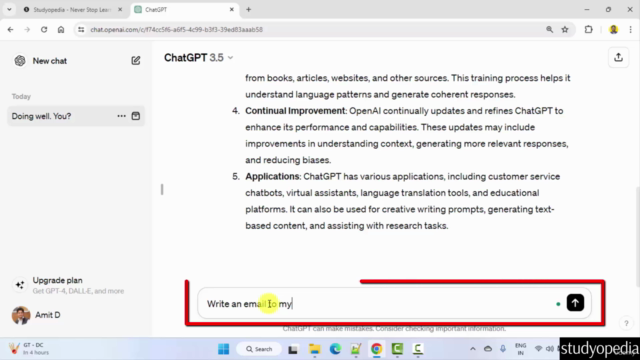The image size is (640, 360).
Task: Close the ChatGPT tab
Action: pyautogui.click(x=231, y=9)
